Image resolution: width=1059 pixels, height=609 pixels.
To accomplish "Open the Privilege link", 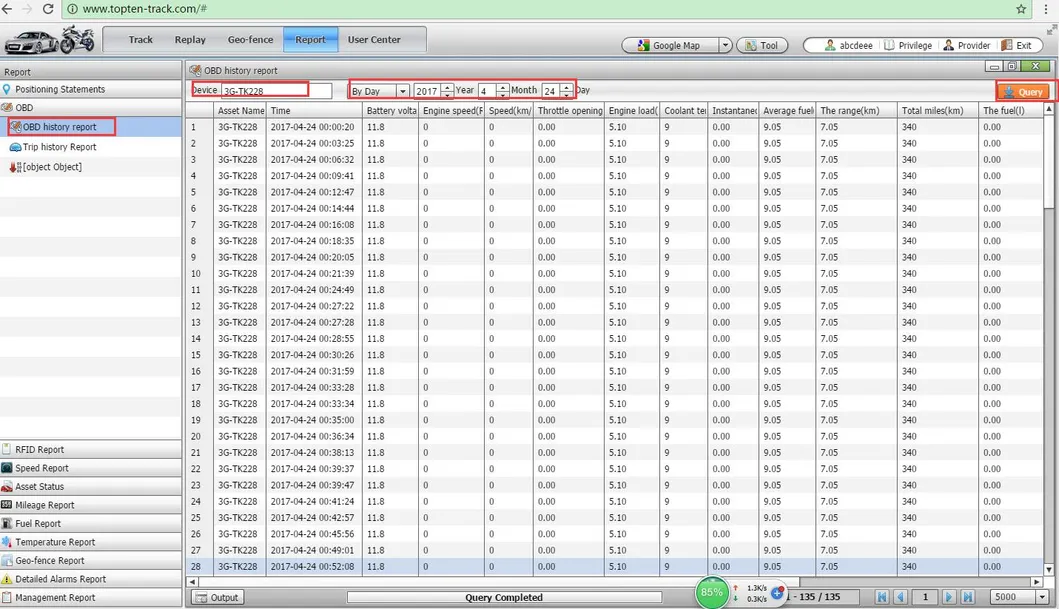I will (908, 45).
